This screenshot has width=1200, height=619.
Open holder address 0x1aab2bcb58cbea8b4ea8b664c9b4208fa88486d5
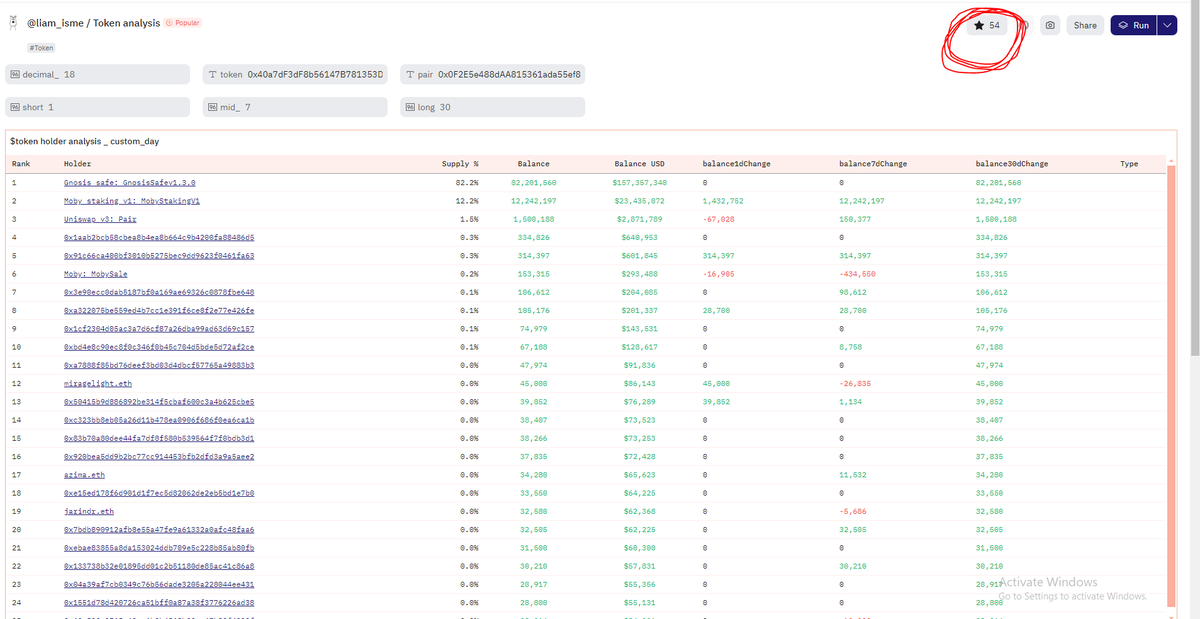tap(159, 237)
